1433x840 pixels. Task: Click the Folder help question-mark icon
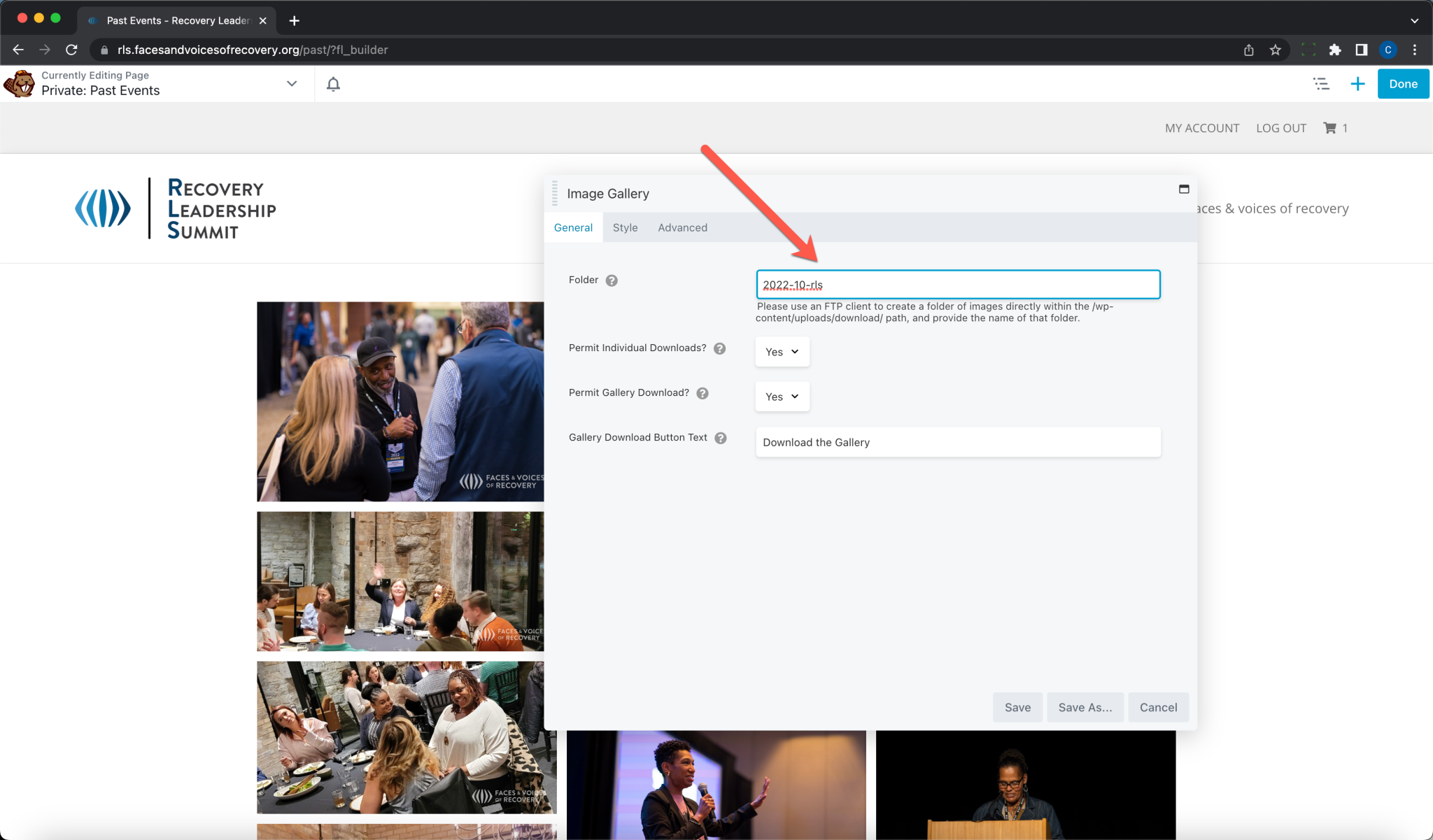tap(612, 280)
